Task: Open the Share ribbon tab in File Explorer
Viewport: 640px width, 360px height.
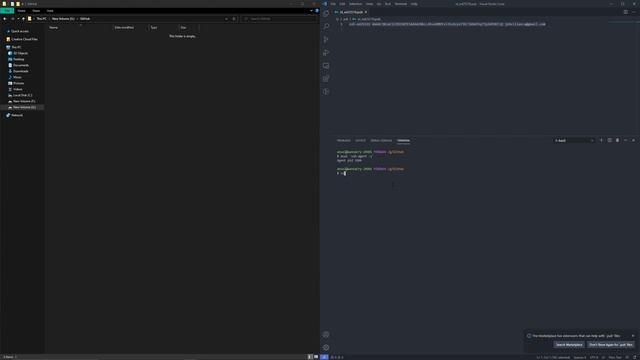Action: click(x=36, y=11)
